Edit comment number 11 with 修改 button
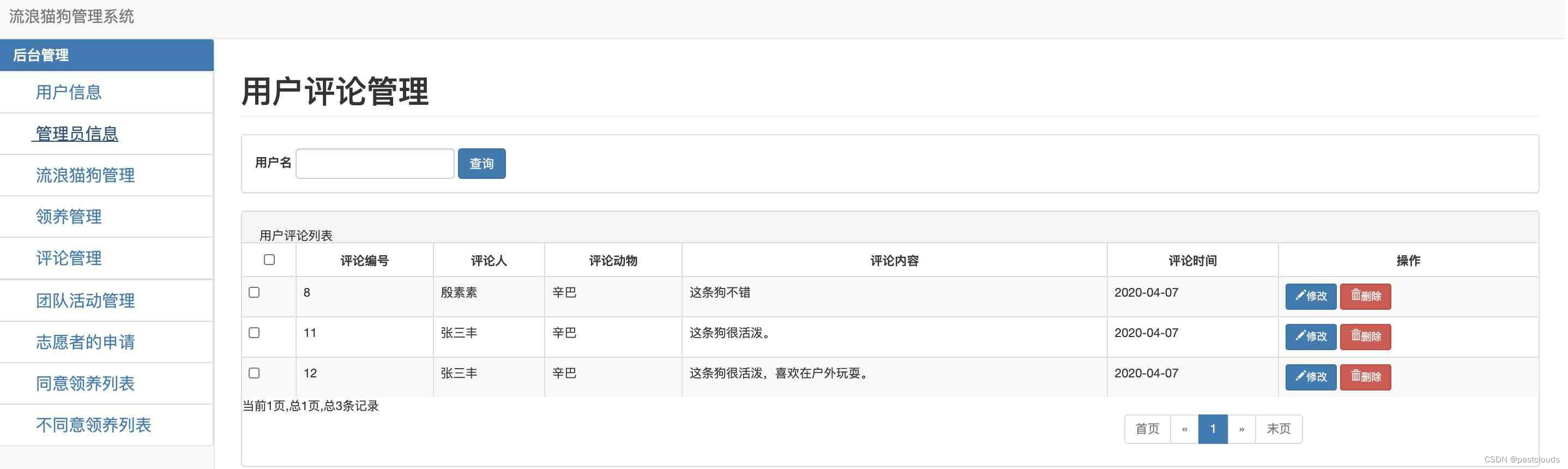 pyautogui.click(x=1313, y=337)
